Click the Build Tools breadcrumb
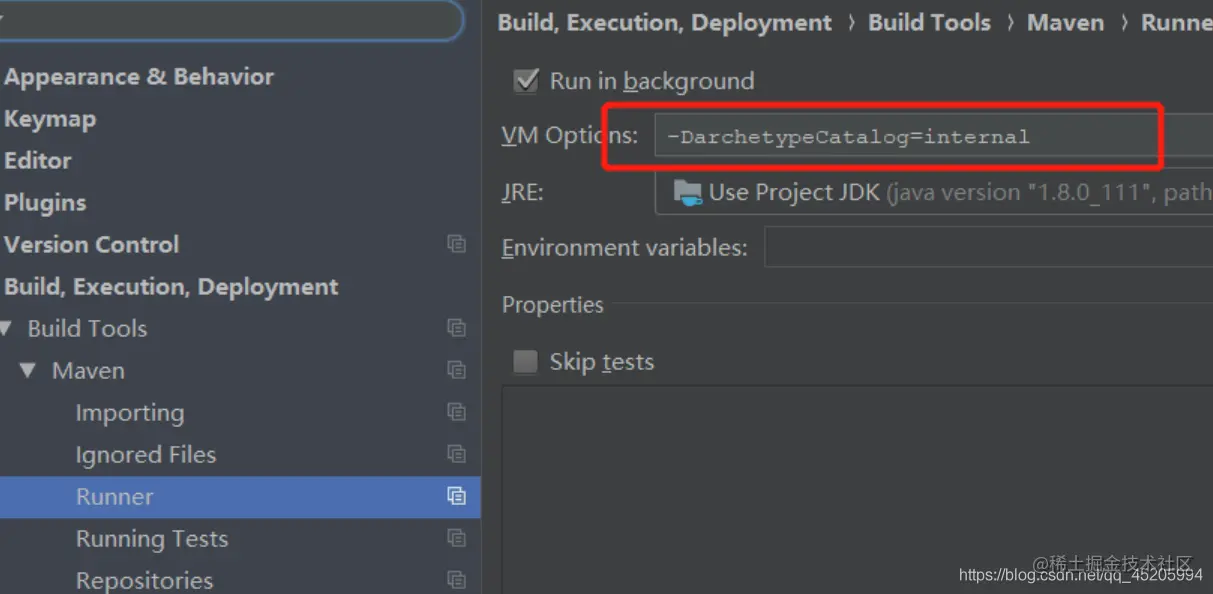1213x594 pixels. [x=929, y=23]
